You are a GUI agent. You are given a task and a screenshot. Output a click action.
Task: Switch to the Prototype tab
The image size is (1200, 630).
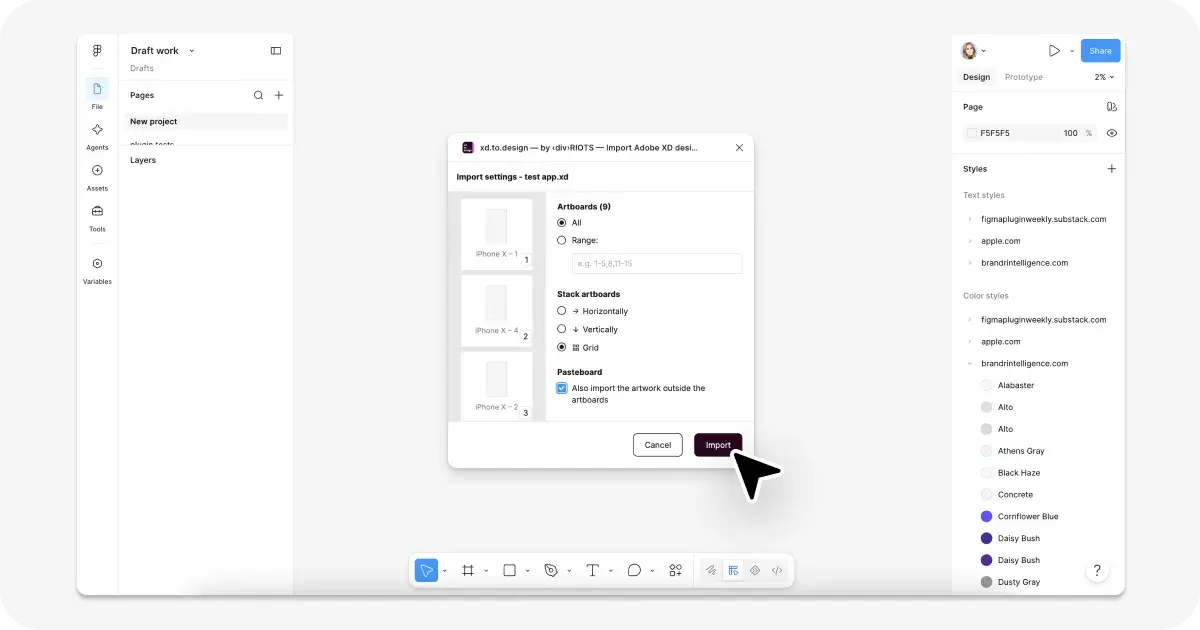pos(1023,77)
